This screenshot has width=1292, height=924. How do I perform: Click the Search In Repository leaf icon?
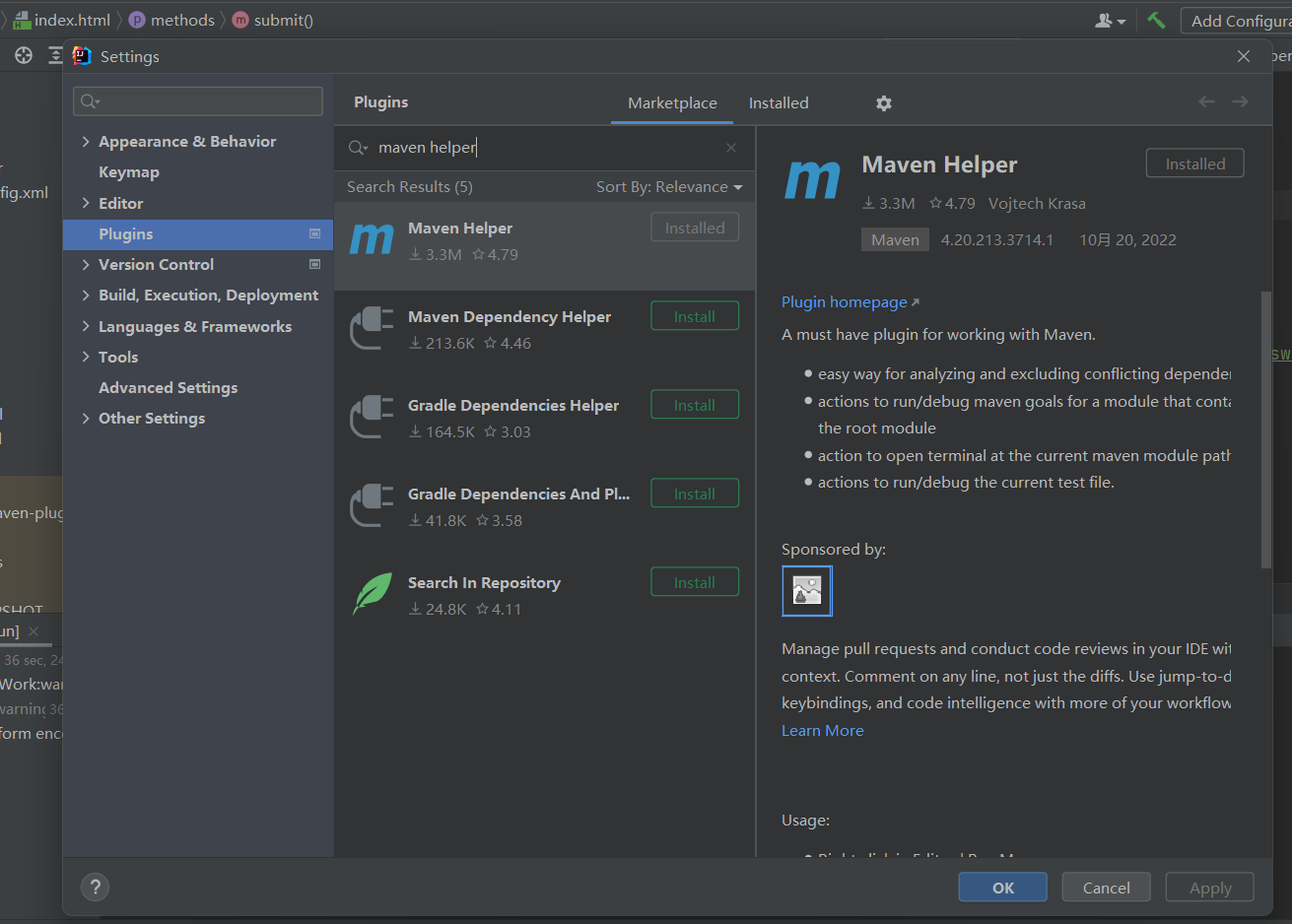[373, 594]
